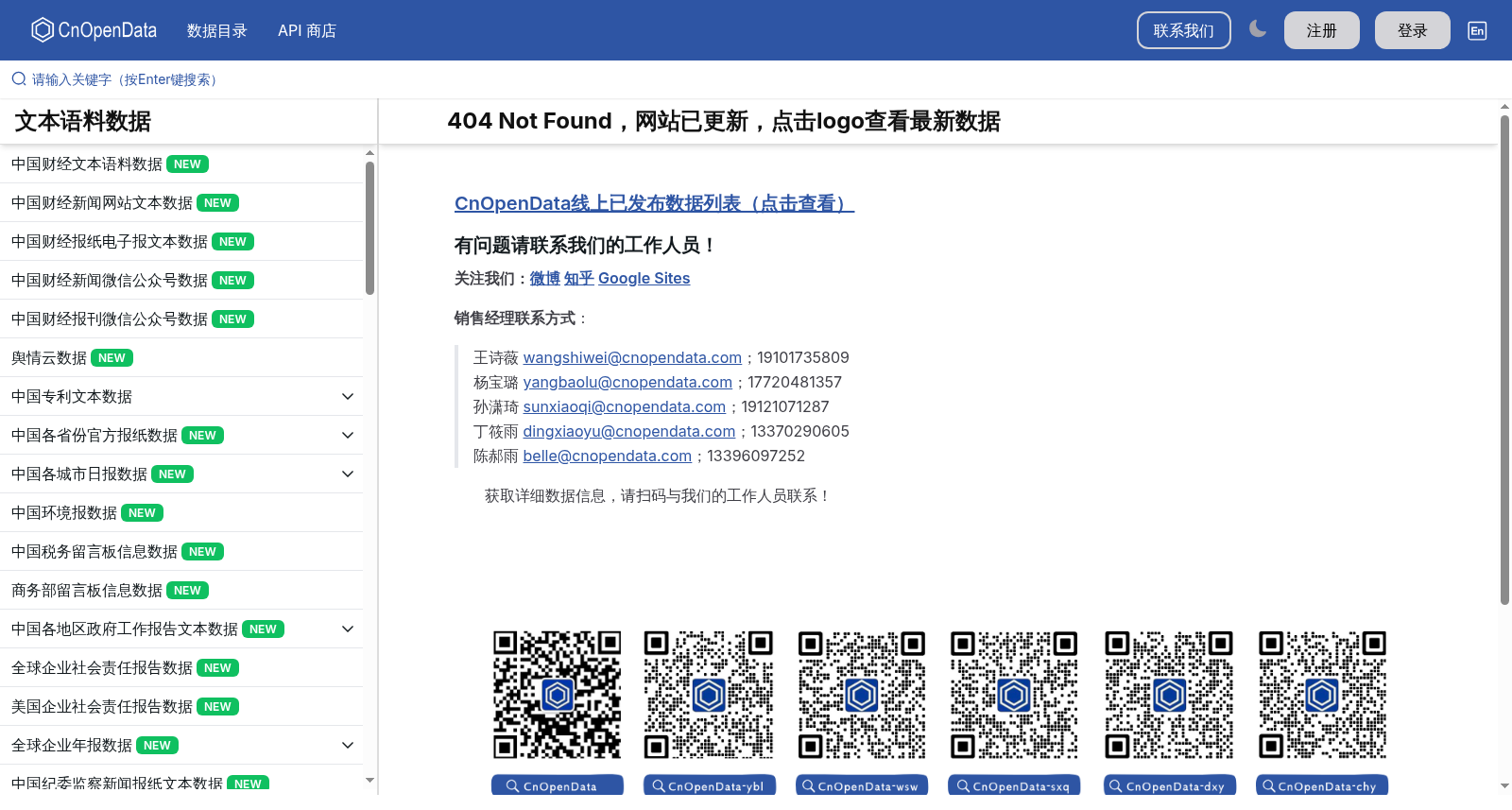
Task: Click the 404 Not Found heading
Action: coord(724,121)
